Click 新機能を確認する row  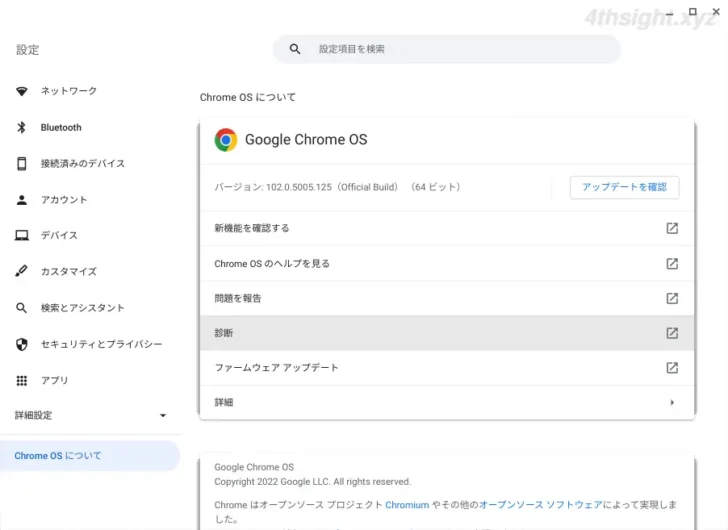pos(447,228)
